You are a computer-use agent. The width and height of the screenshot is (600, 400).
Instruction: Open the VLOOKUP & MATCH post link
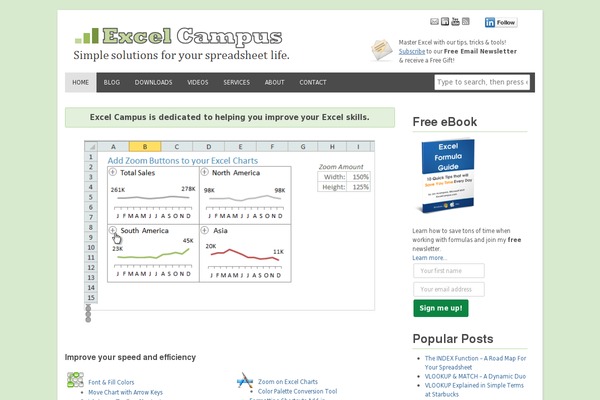point(475,376)
